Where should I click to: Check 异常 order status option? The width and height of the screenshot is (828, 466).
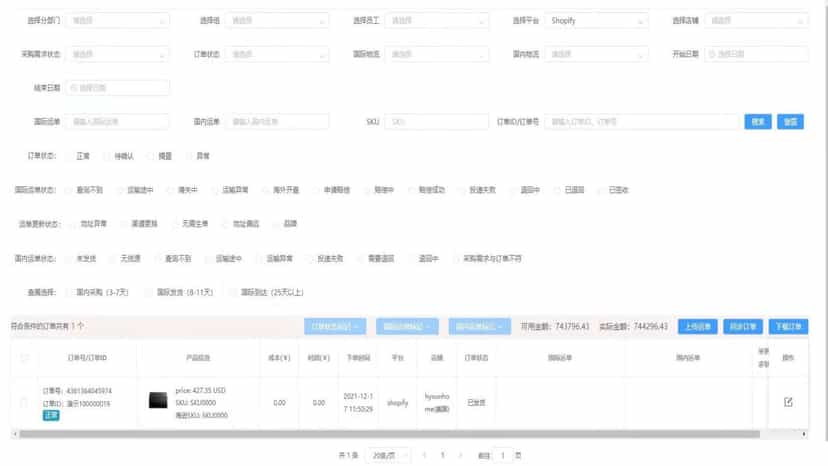189,156
